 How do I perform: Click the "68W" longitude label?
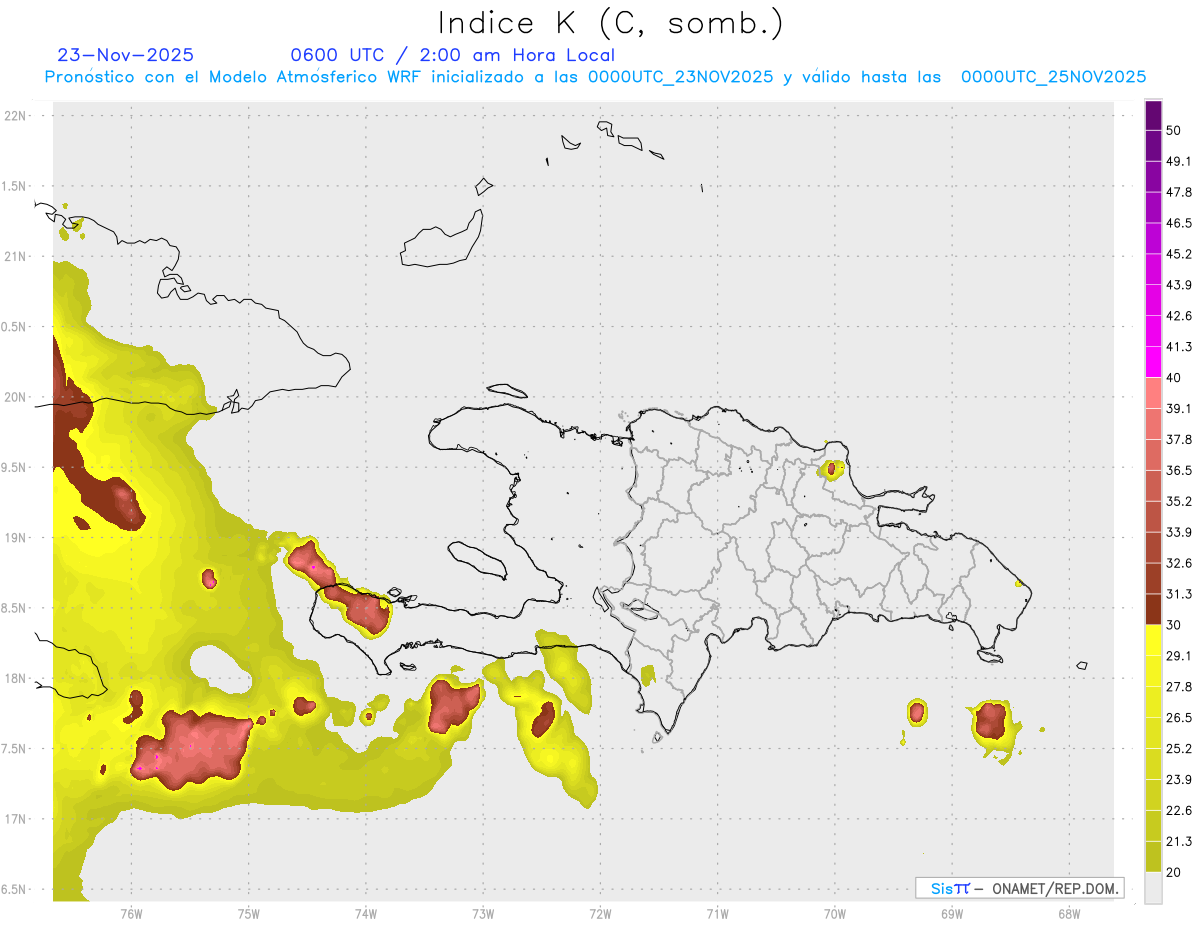[x=1069, y=914]
